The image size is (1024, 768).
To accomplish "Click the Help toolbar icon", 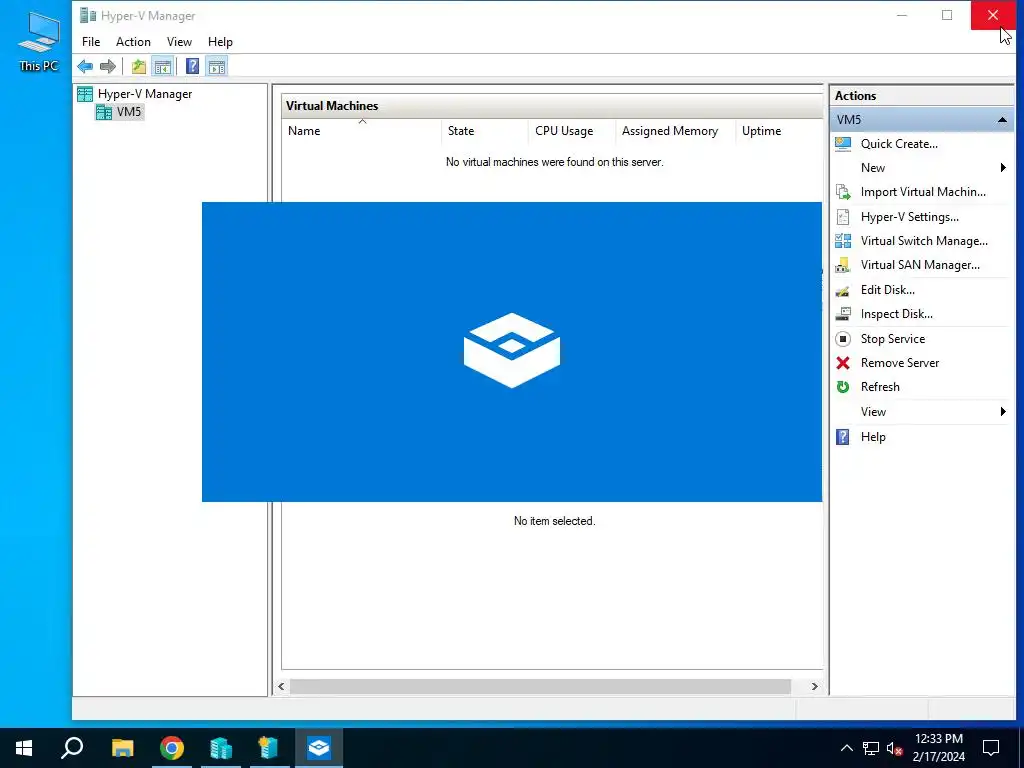I will pos(192,66).
